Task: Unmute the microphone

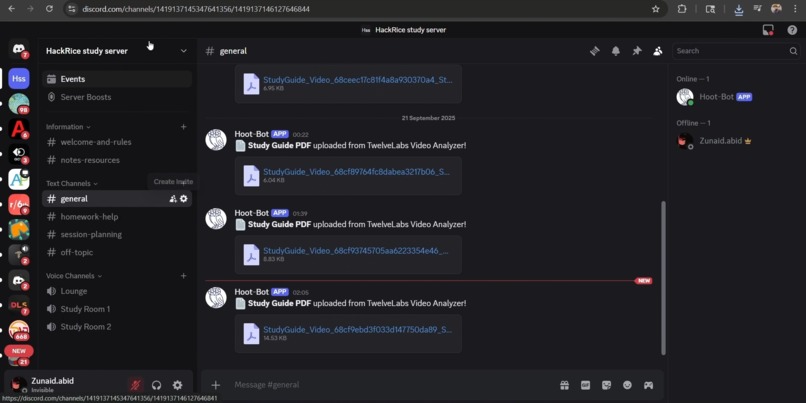Action: 136,385
